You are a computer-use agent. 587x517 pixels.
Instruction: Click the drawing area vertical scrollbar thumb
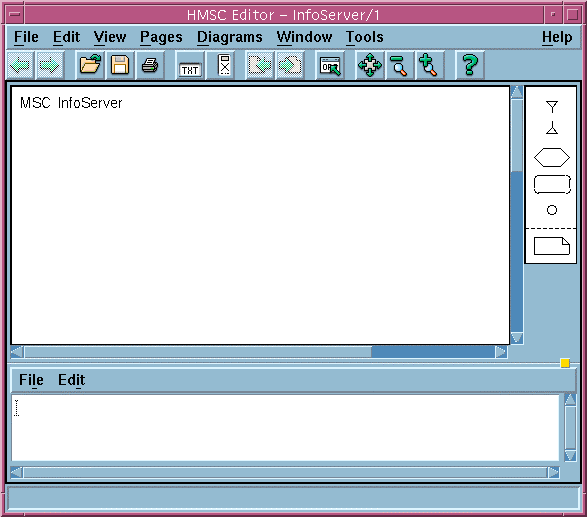(517, 135)
